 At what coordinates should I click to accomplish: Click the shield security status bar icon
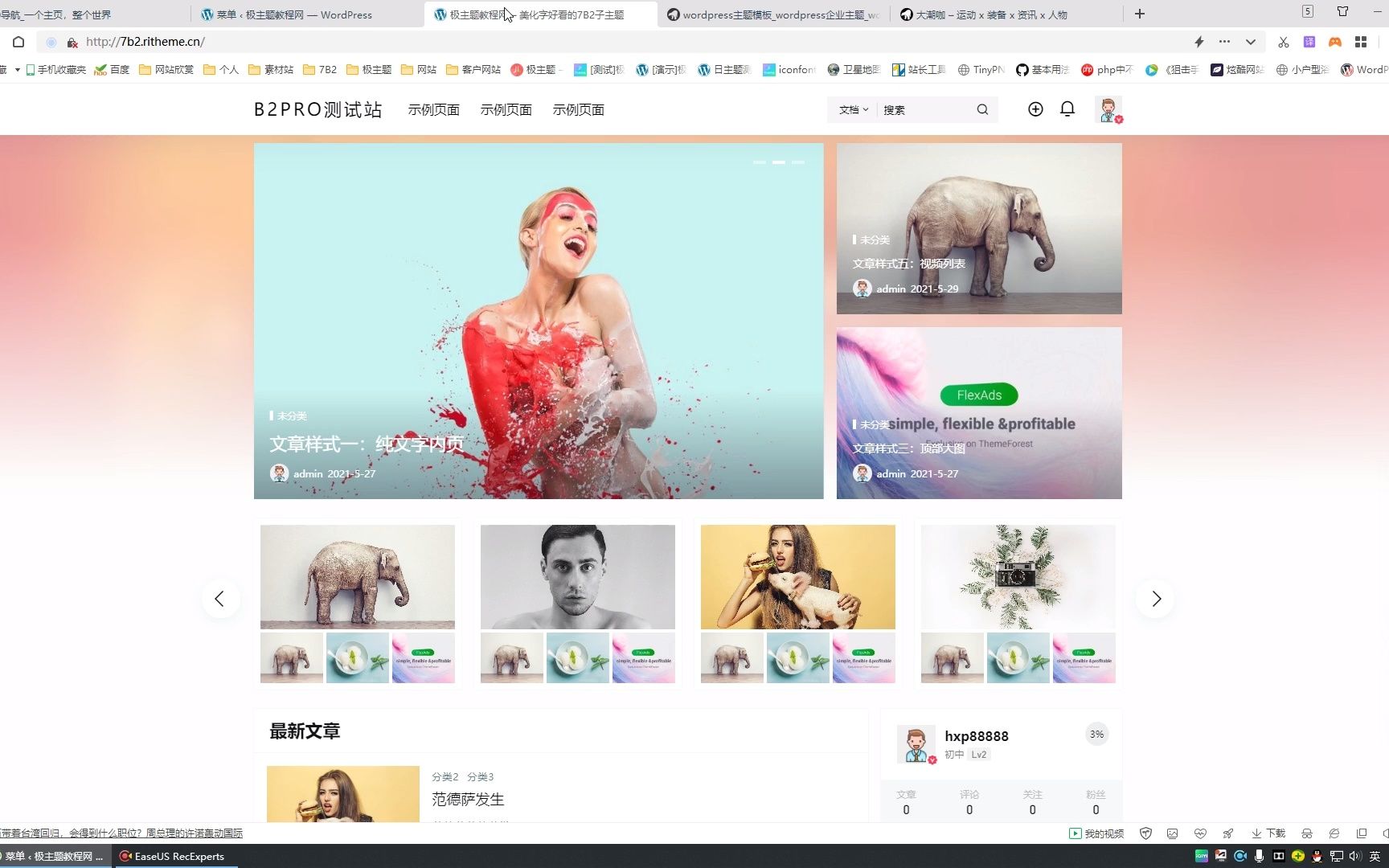(x=1146, y=833)
